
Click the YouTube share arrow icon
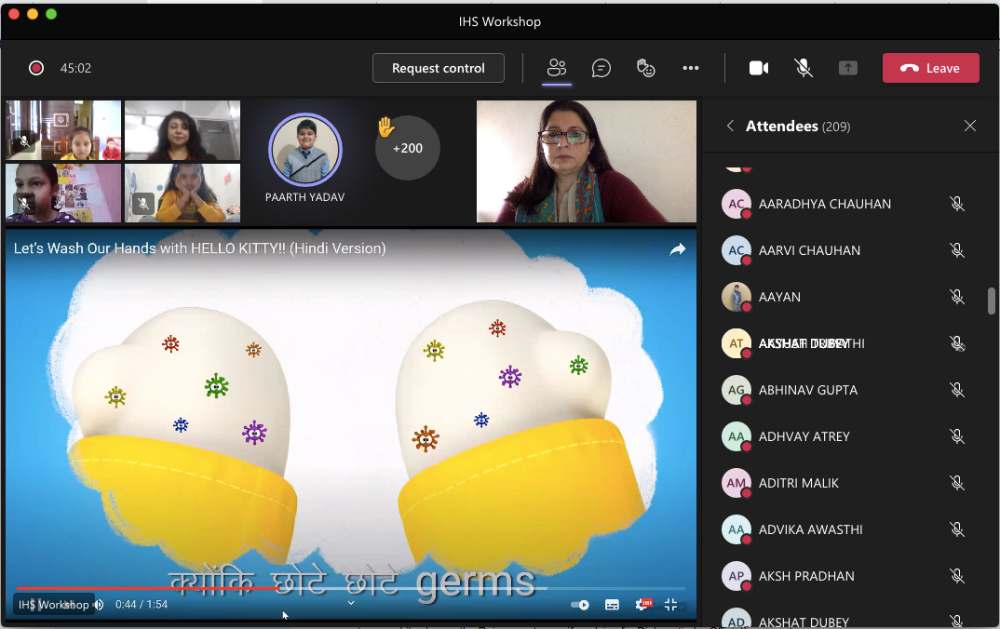coord(677,249)
